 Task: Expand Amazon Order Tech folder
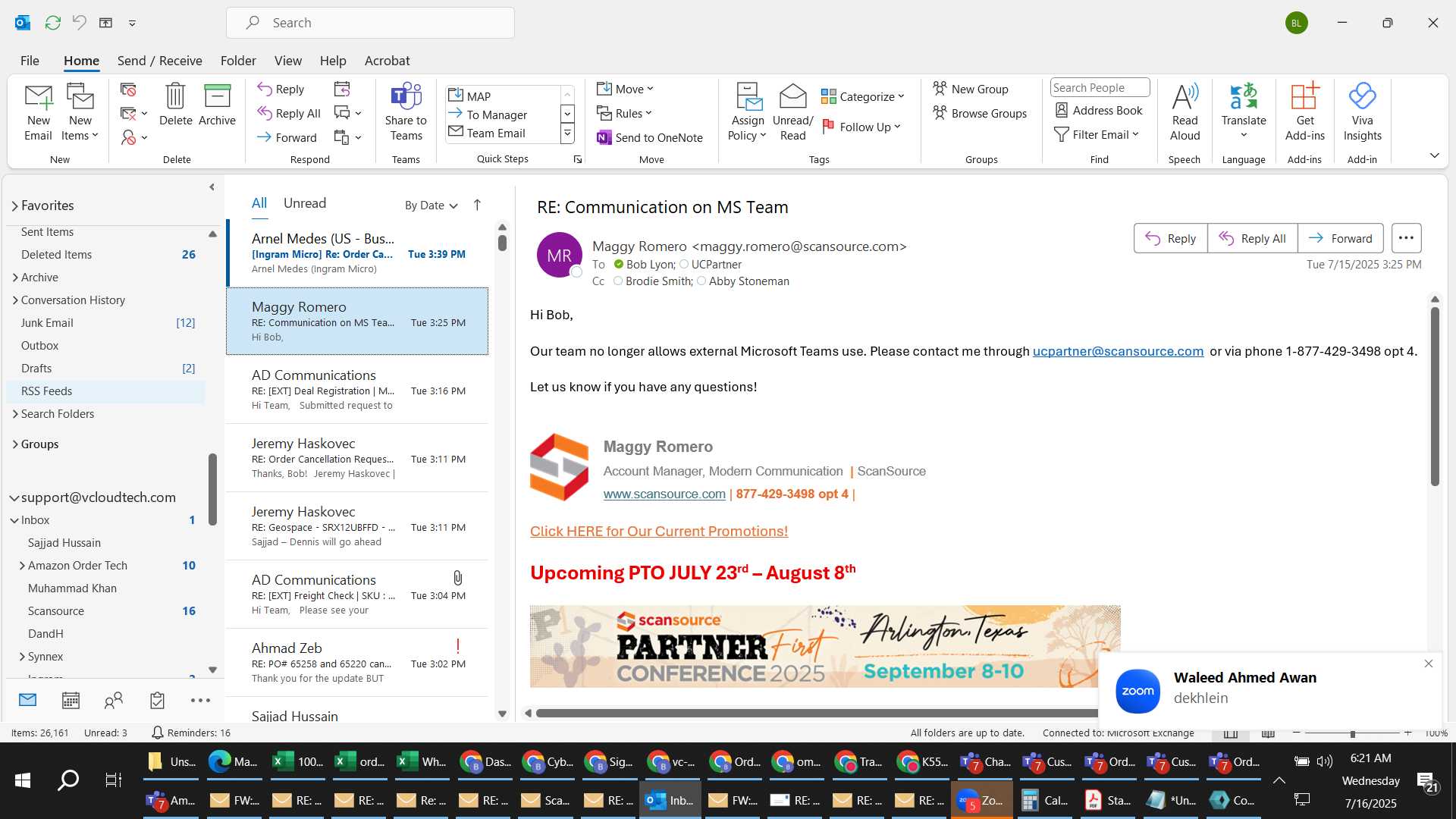coord(22,566)
